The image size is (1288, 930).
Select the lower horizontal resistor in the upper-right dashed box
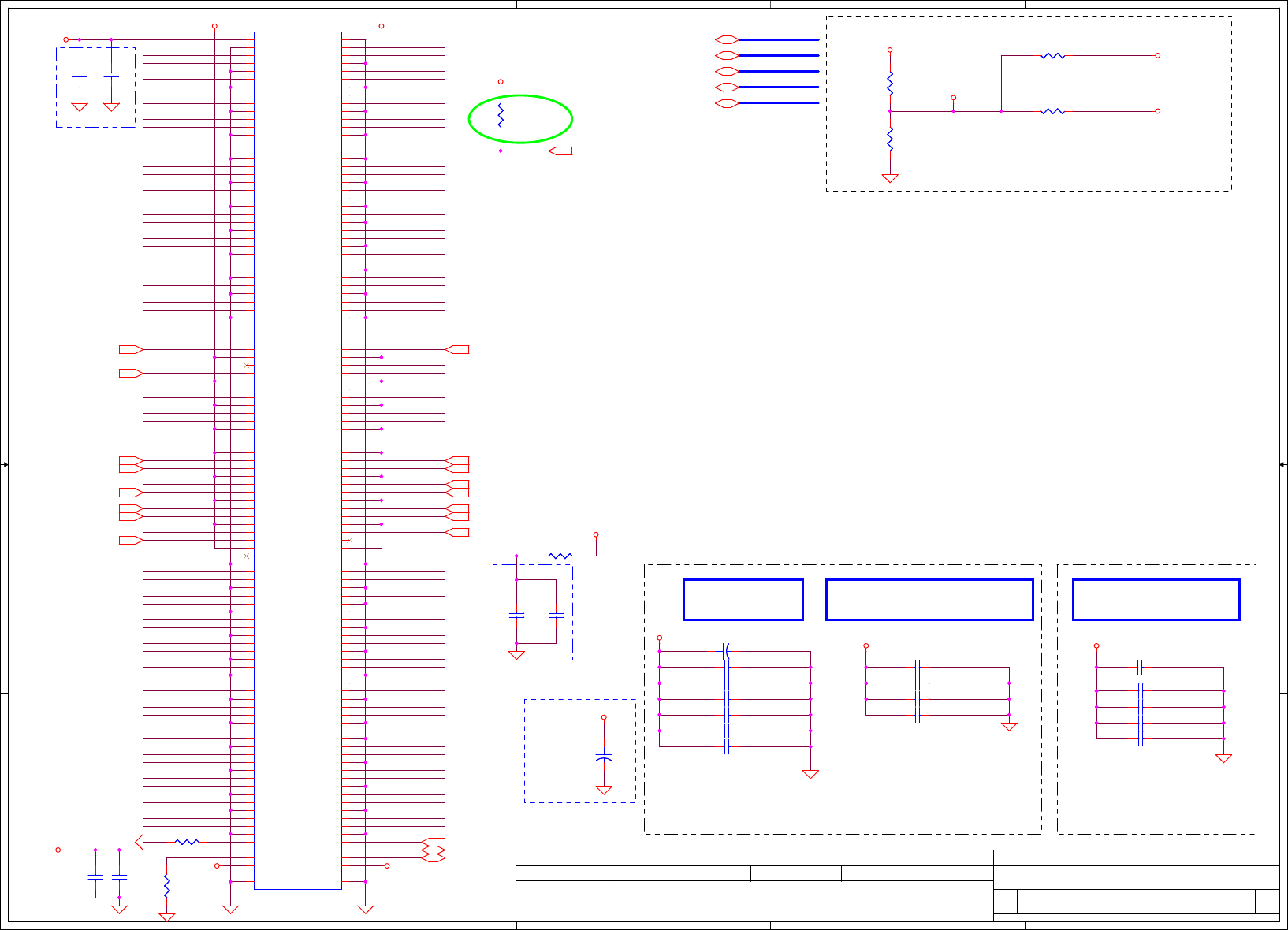1053,111
